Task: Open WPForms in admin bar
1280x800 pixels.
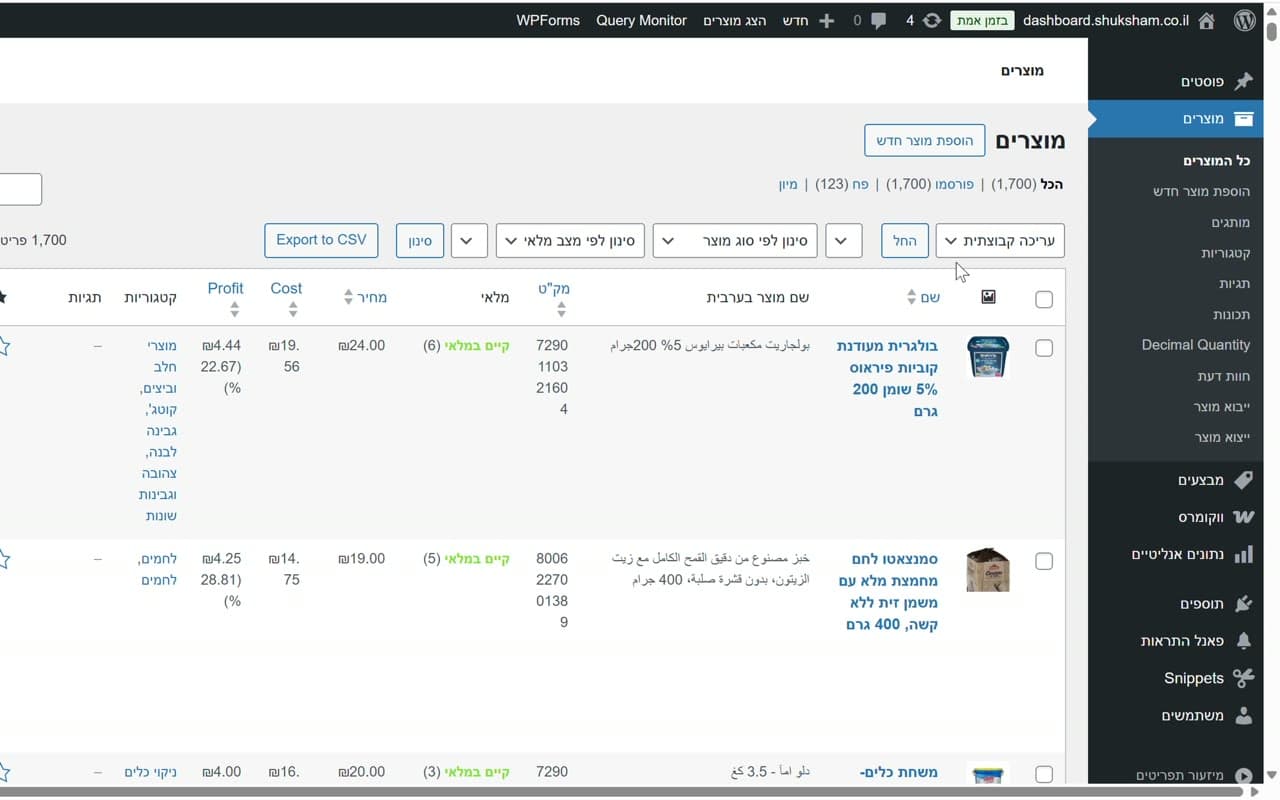Action: click(x=548, y=20)
